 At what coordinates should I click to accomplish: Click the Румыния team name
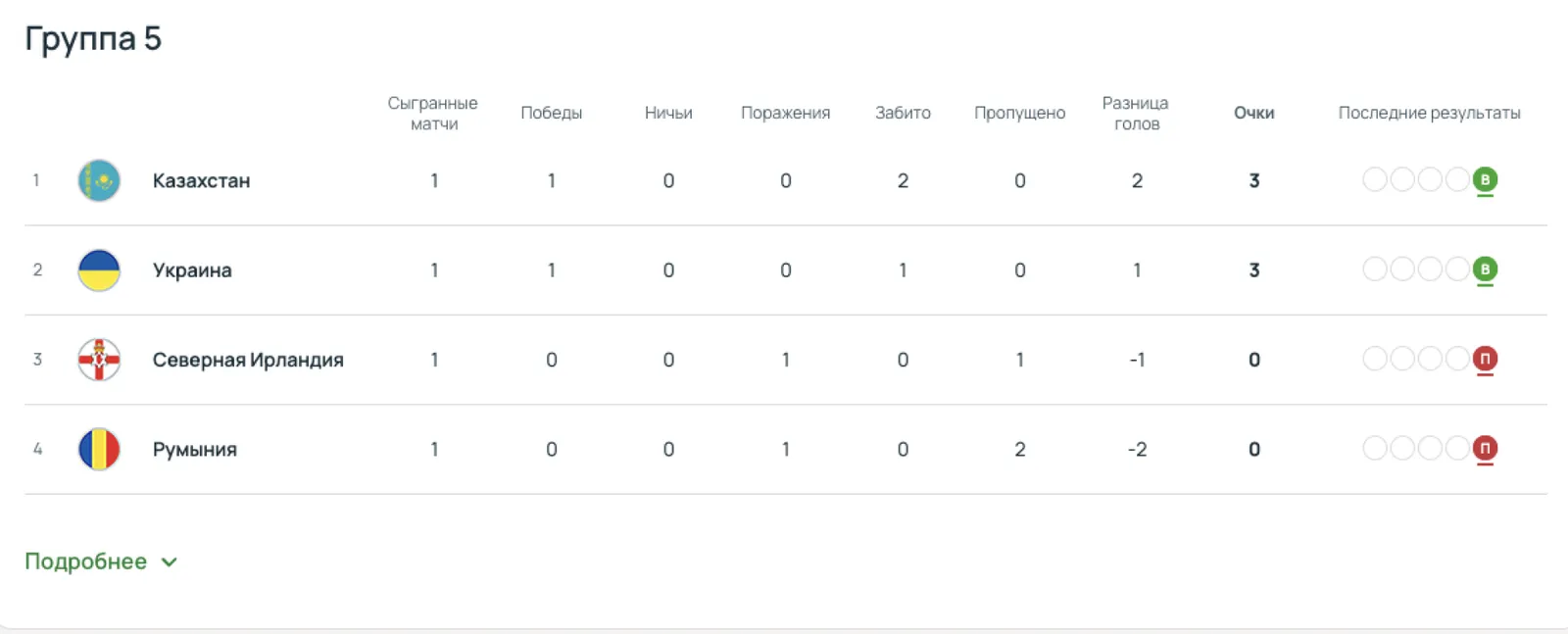pos(194,449)
